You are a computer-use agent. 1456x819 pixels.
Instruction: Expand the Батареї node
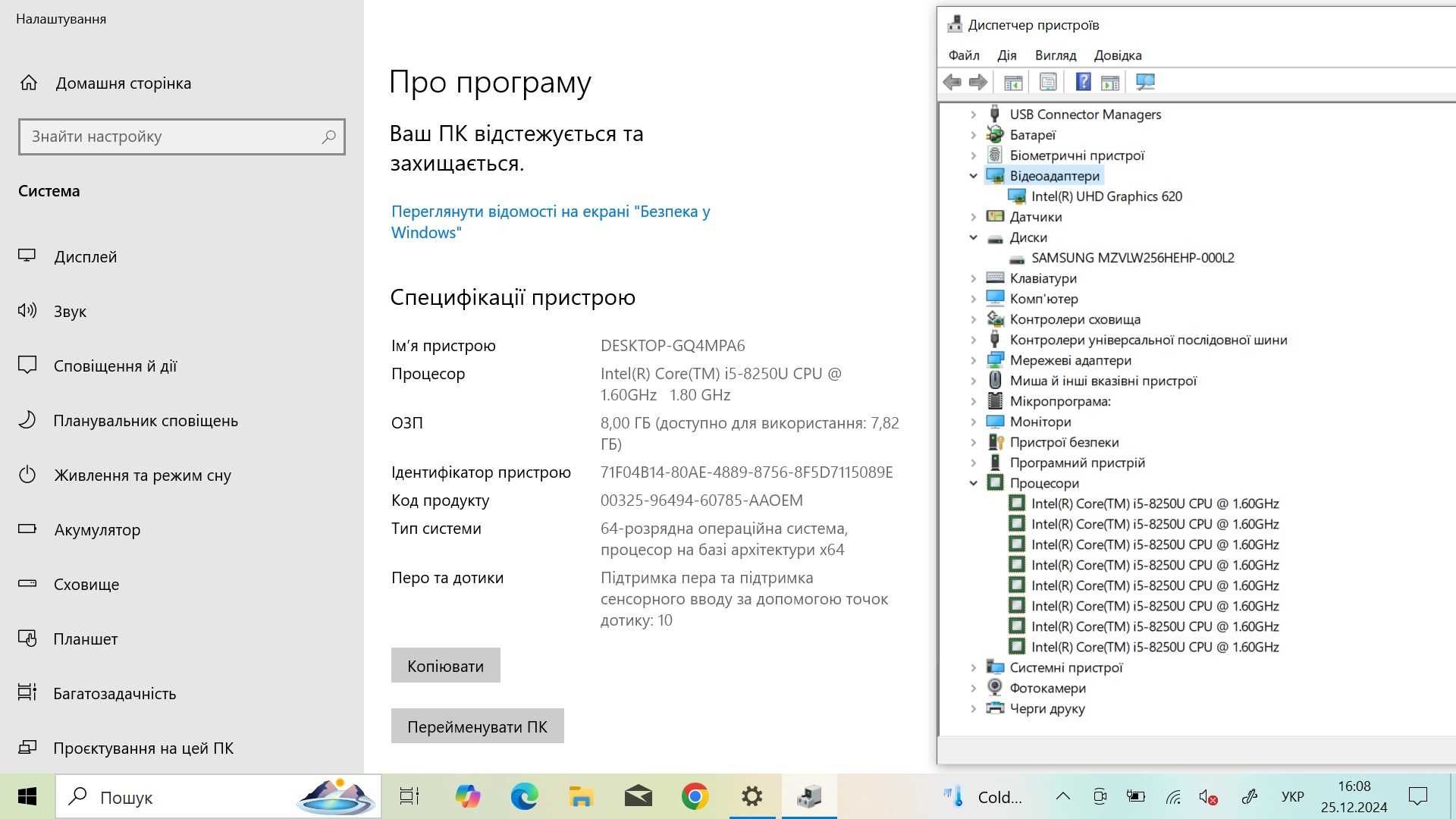[x=974, y=135]
